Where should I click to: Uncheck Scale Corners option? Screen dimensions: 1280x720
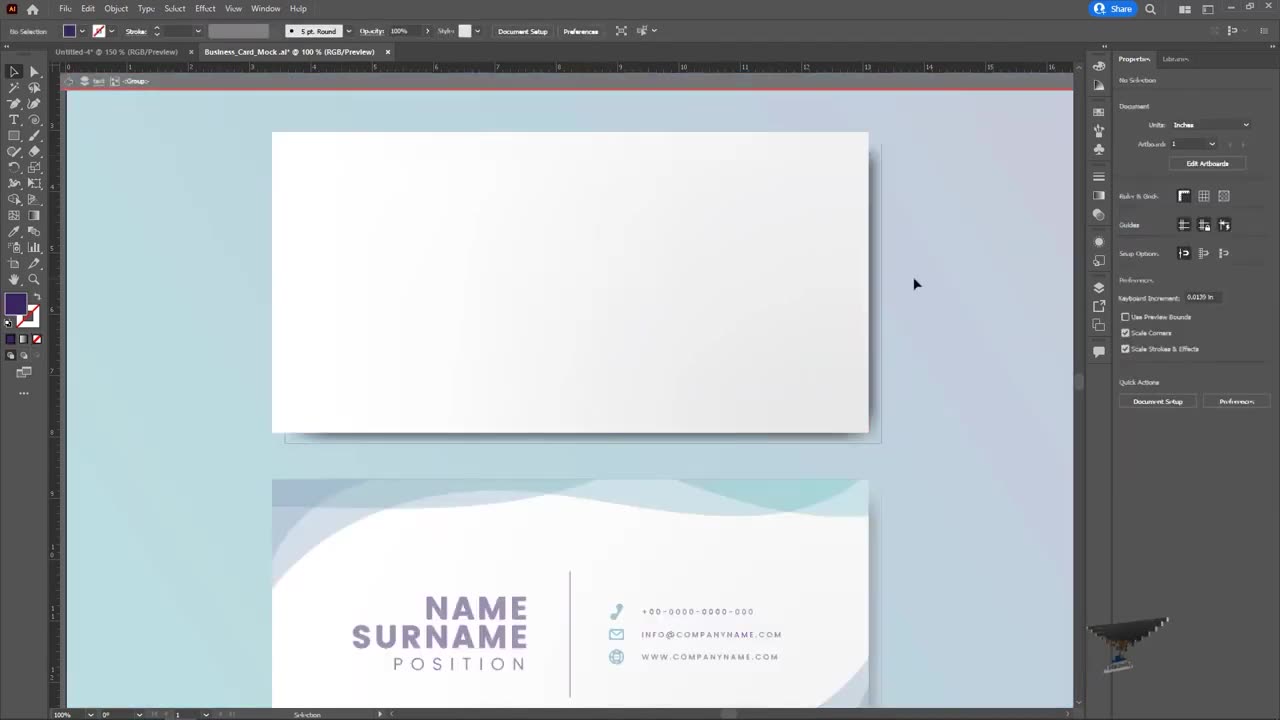point(1125,333)
